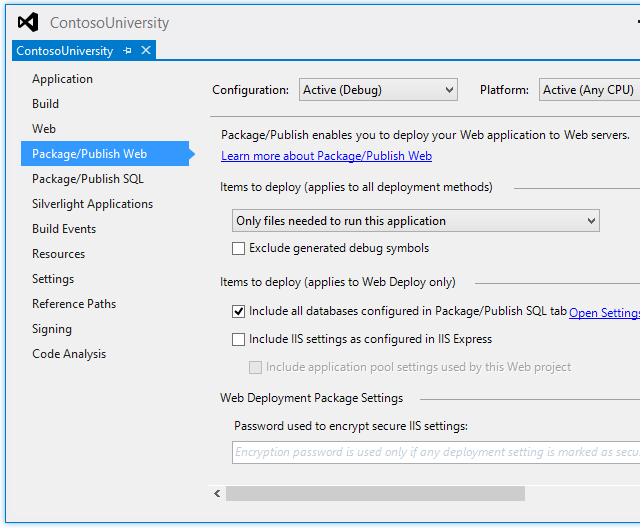The image size is (640, 528).
Task: Click the horizontal scrollbar thumb
Action: coord(375,494)
